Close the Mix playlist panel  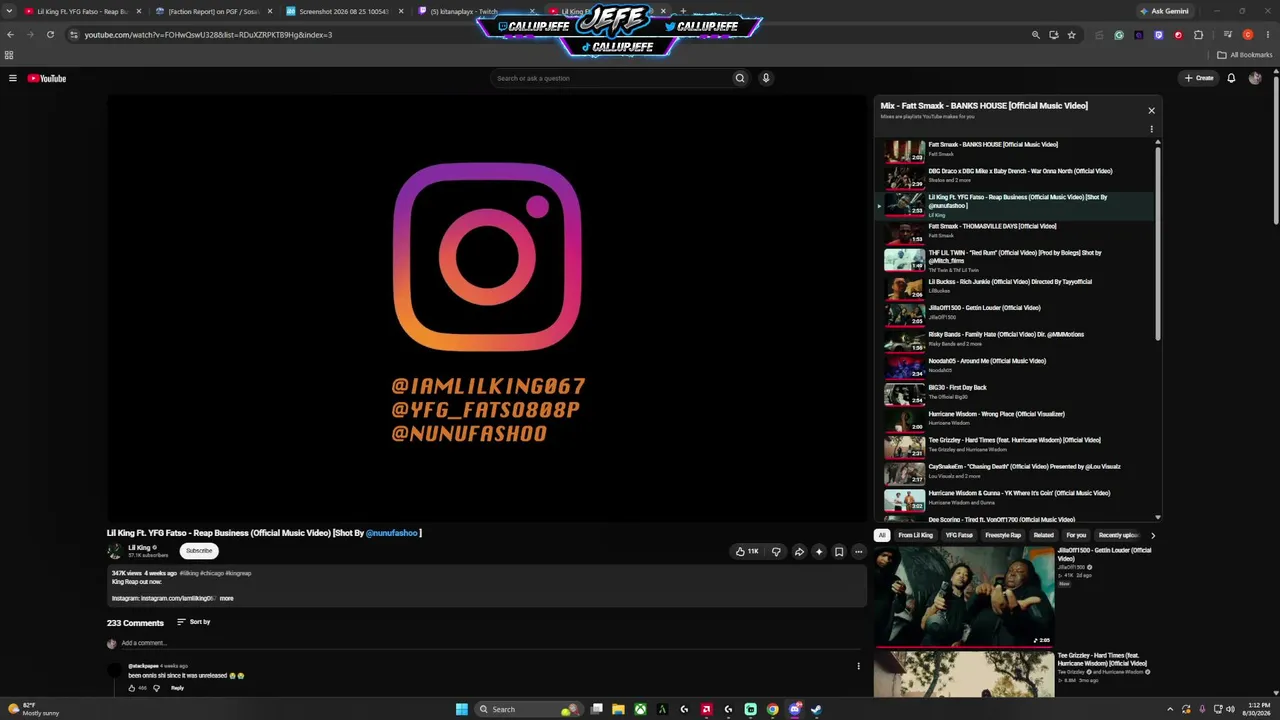point(1151,110)
